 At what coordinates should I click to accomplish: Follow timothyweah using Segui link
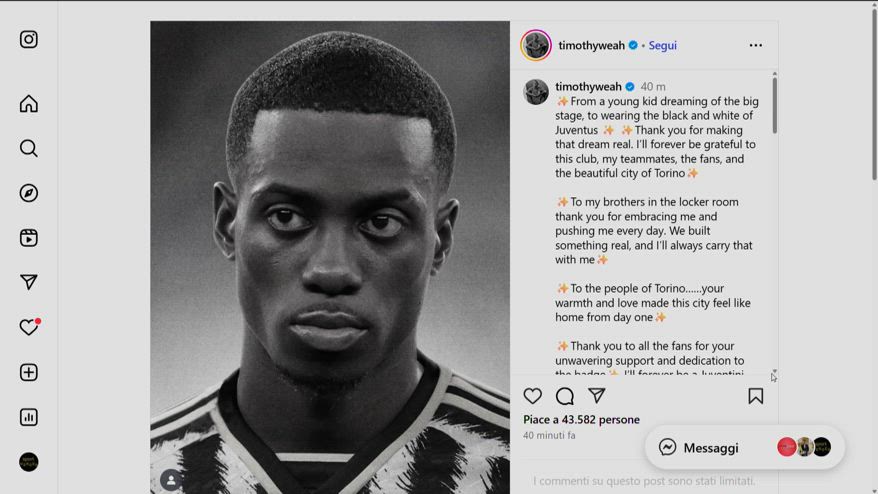pyautogui.click(x=662, y=45)
